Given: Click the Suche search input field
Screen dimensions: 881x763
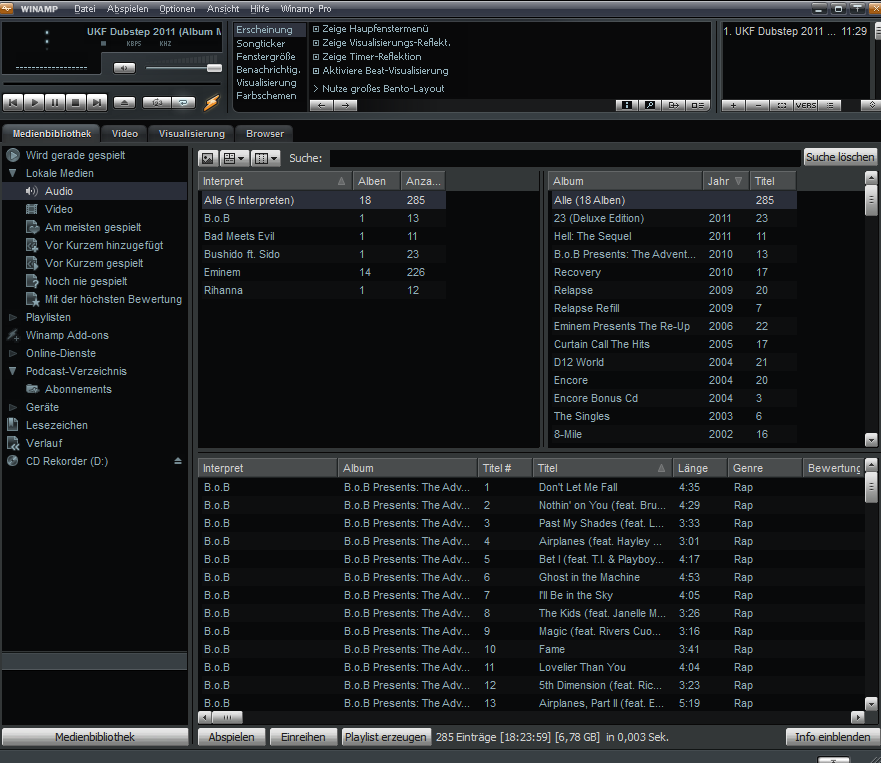Looking at the screenshot, I should tap(565, 158).
